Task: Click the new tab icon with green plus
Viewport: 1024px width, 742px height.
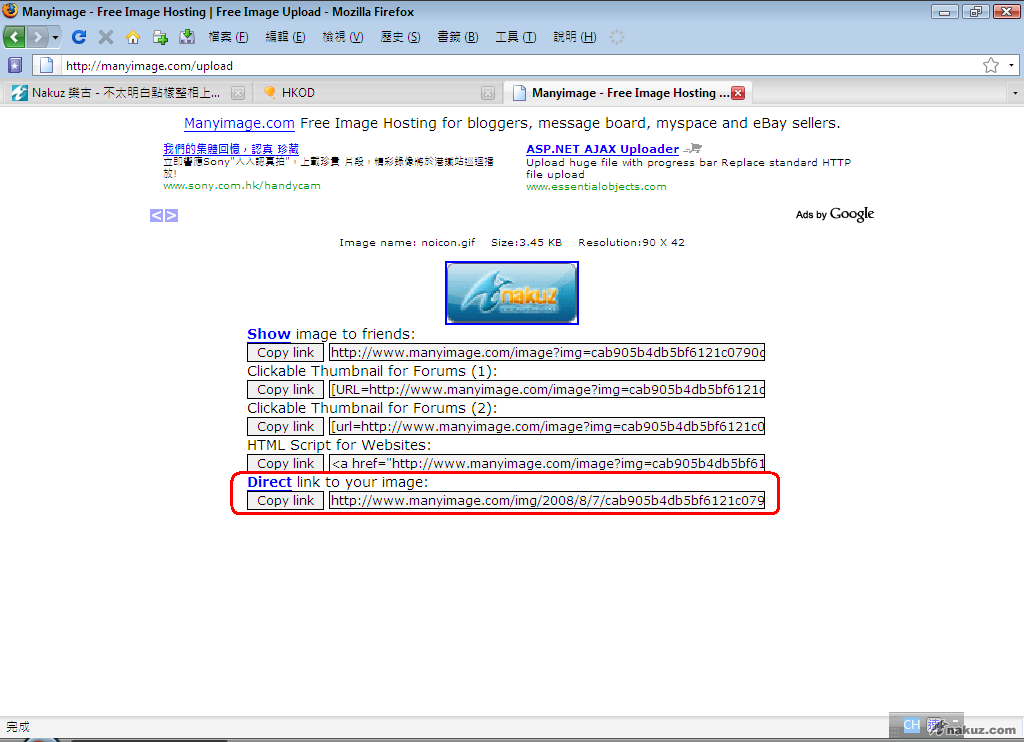Action: coord(160,37)
